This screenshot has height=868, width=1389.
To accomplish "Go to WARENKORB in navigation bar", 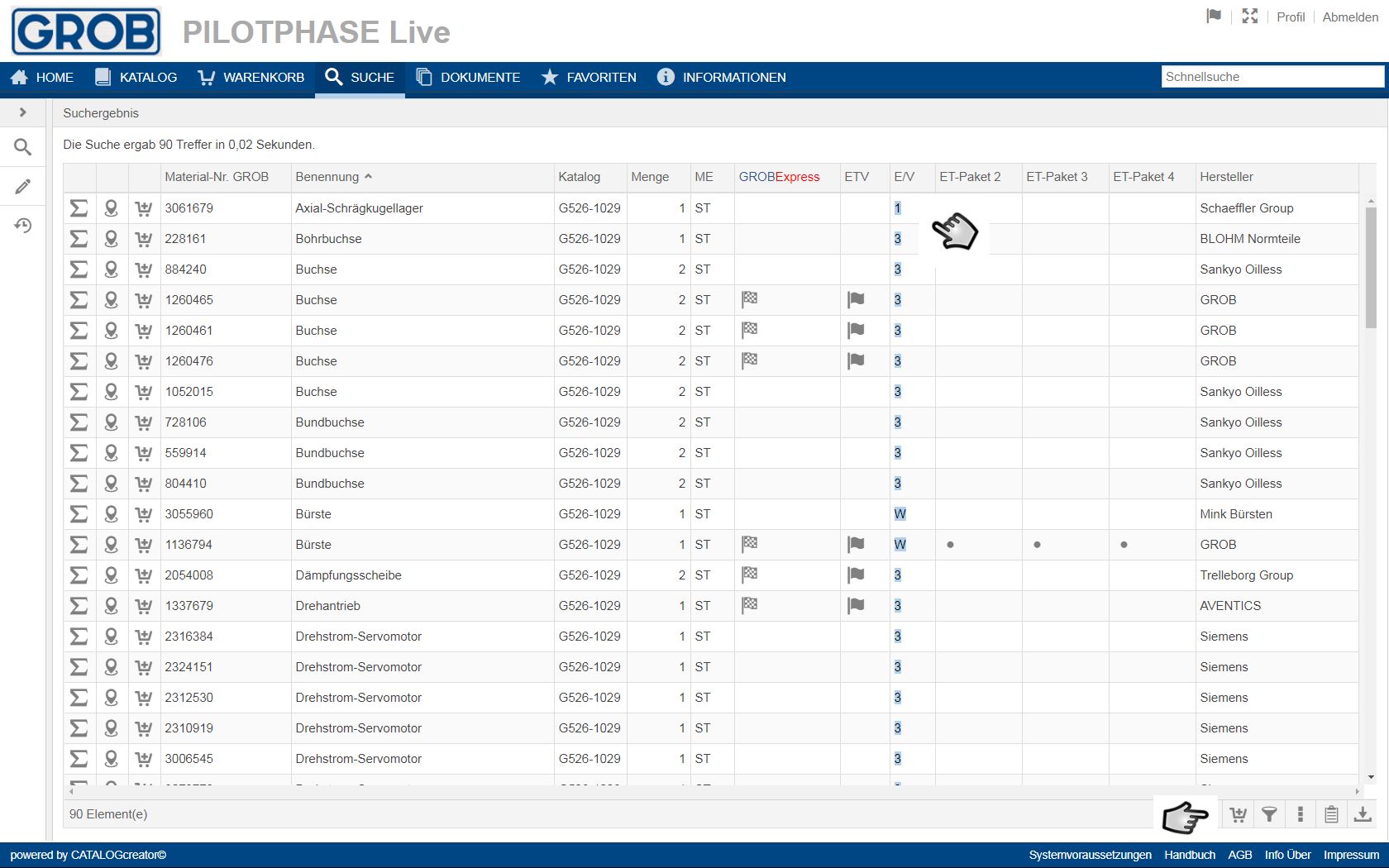I will (x=251, y=77).
